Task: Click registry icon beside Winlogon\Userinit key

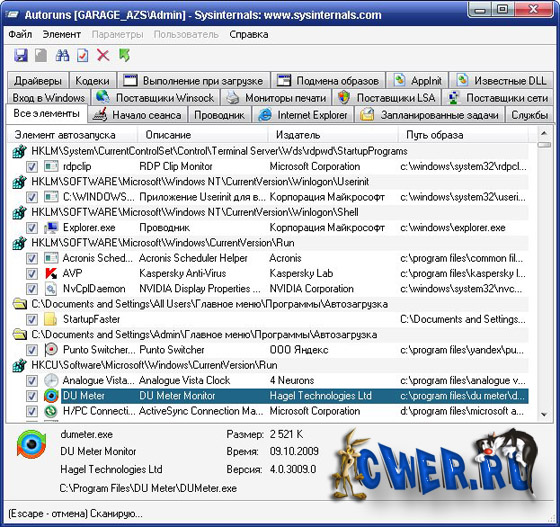Action: (20, 182)
